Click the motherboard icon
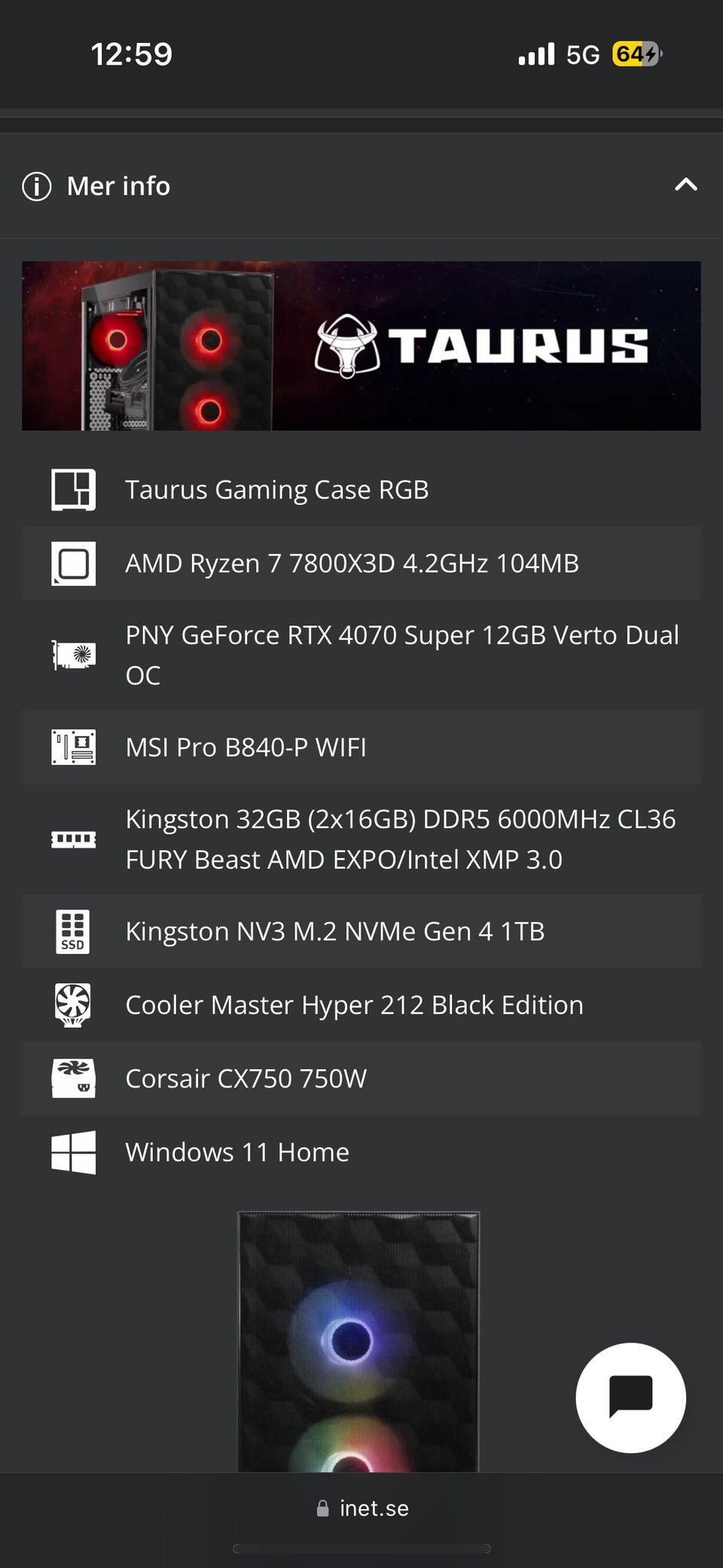The height and width of the screenshot is (1568, 723). pyautogui.click(x=73, y=747)
